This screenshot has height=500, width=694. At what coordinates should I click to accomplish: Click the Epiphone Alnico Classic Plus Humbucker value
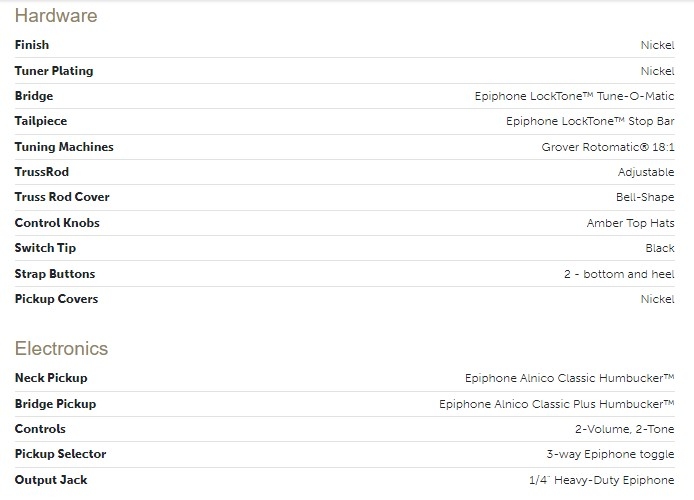(x=557, y=404)
